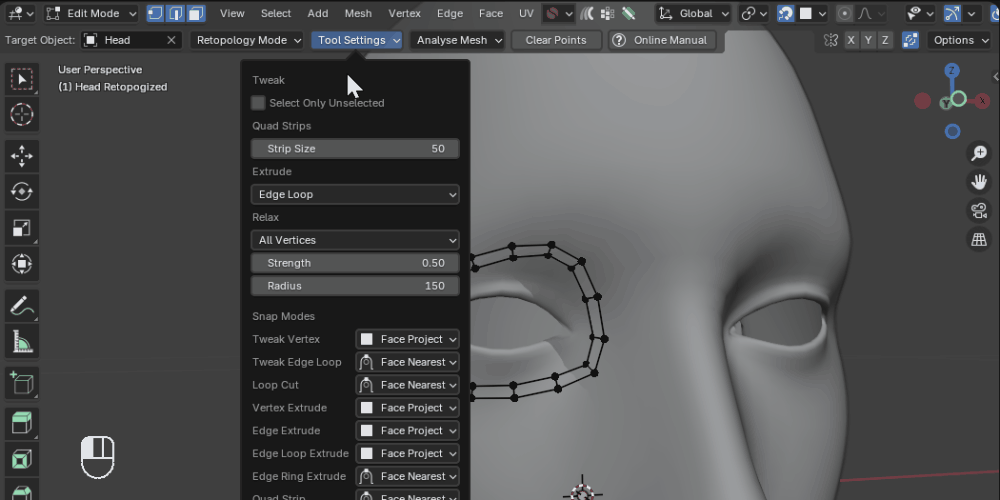Click the Clear Points button
Screen dimensions: 1000x500
coord(556,40)
